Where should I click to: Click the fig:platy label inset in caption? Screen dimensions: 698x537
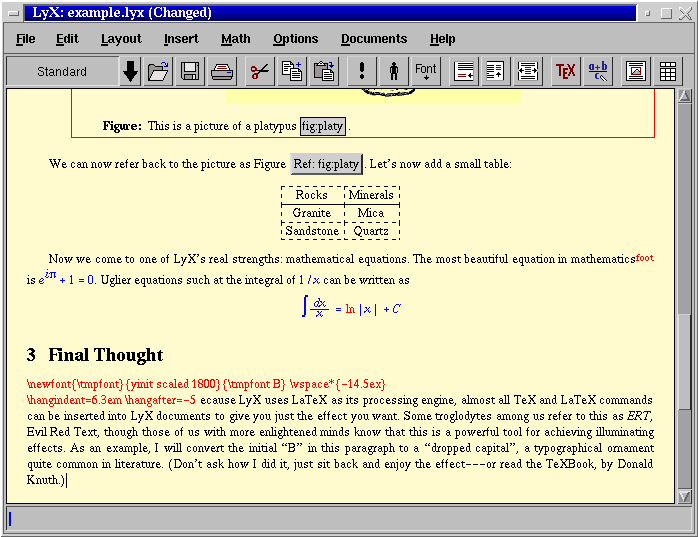pos(323,126)
